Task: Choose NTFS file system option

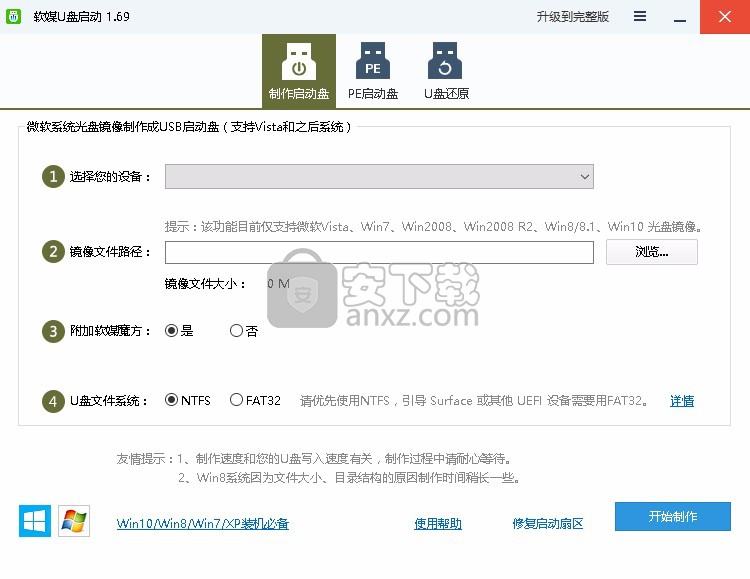Action: pyautogui.click(x=188, y=400)
